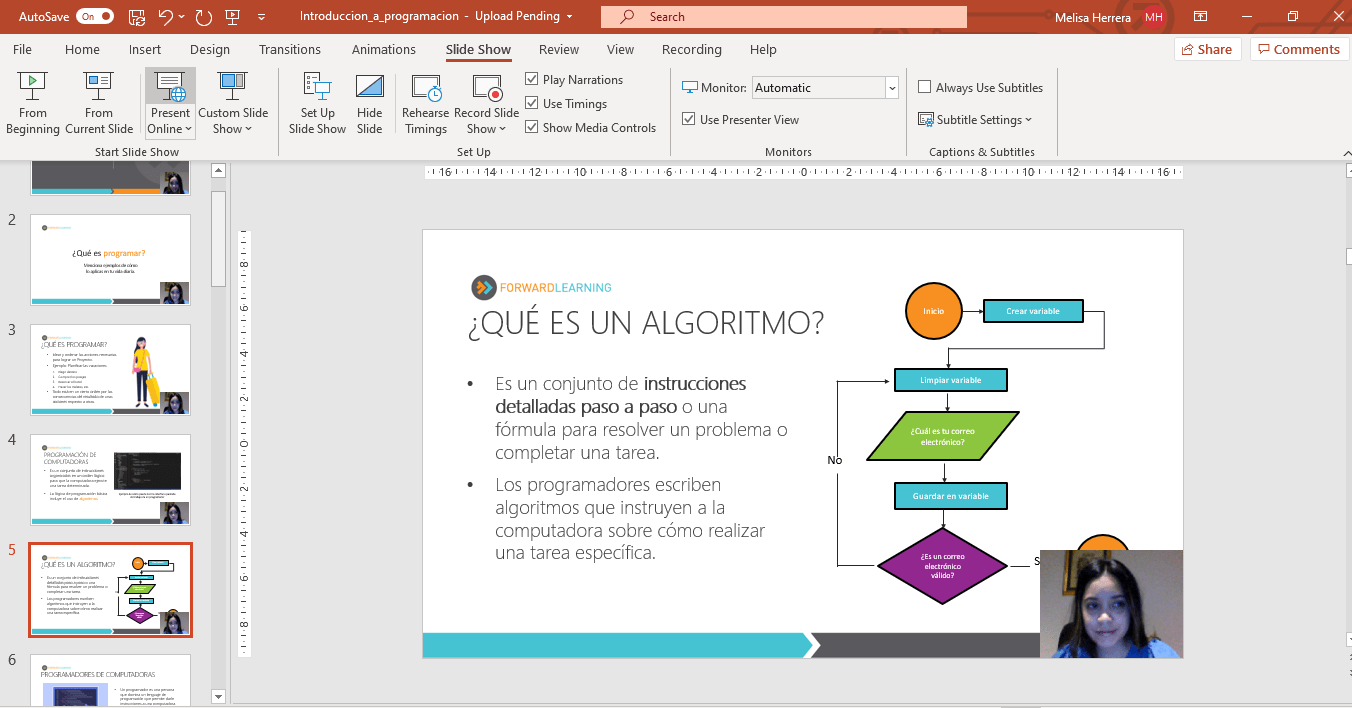Select slide 6 thumbnail
Viewport: 1352px width, 708px height.
click(110, 680)
